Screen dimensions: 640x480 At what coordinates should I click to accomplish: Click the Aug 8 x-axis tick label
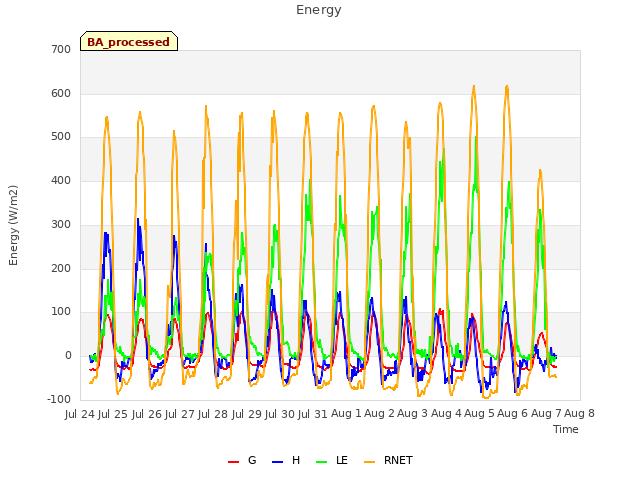[x=580, y=414]
